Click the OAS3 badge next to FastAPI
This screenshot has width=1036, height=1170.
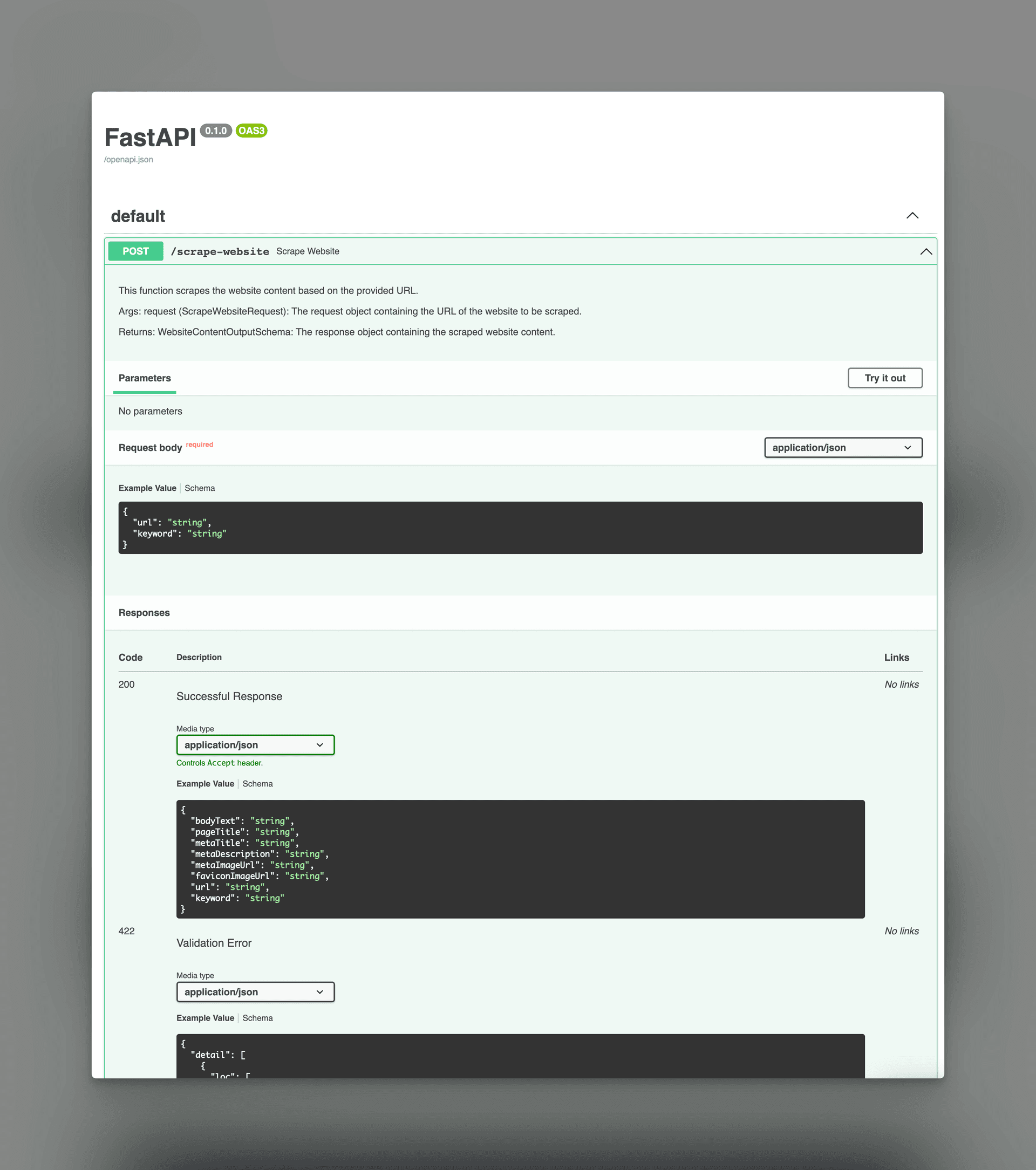click(x=251, y=130)
